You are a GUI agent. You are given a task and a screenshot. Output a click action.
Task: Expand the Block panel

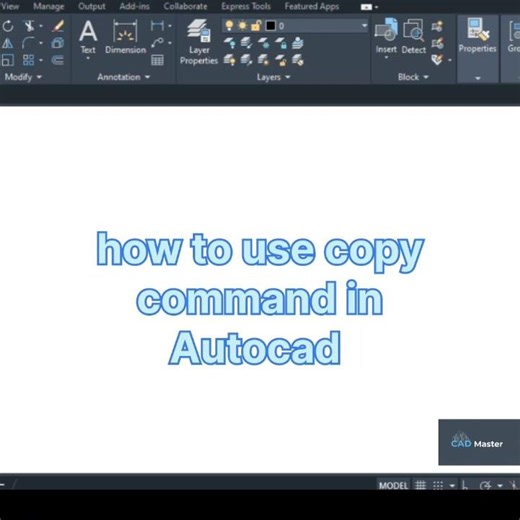click(x=413, y=77)
